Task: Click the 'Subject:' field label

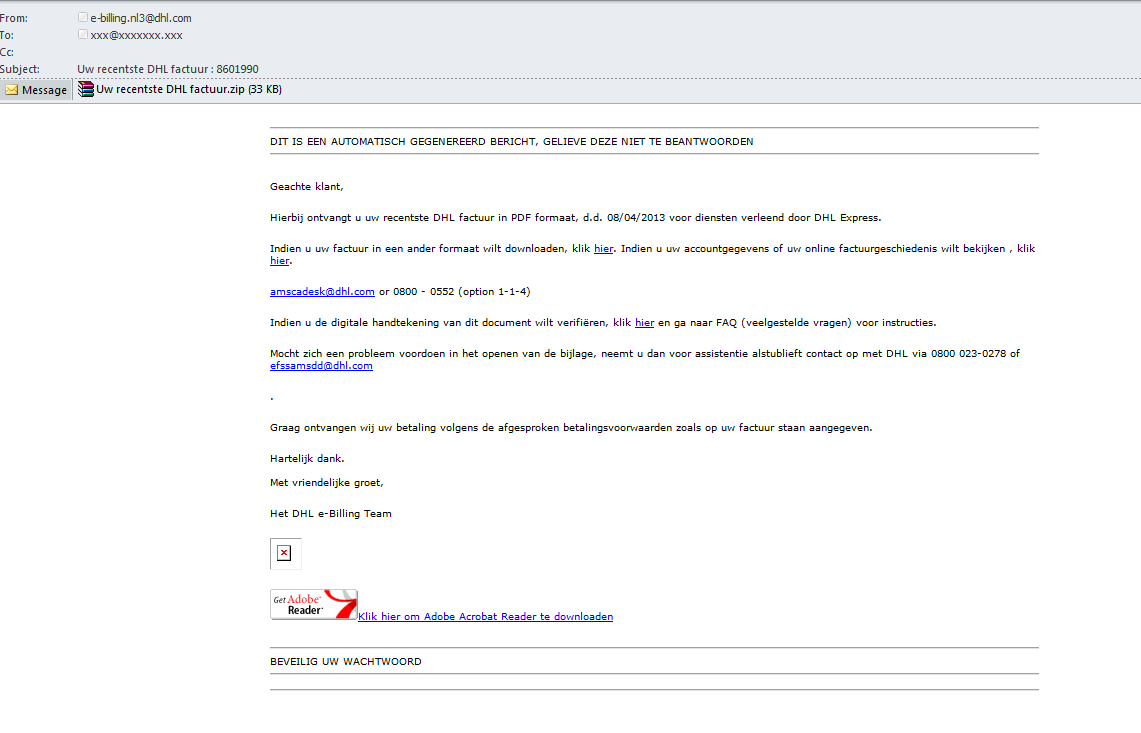Action: pos(20,69)
